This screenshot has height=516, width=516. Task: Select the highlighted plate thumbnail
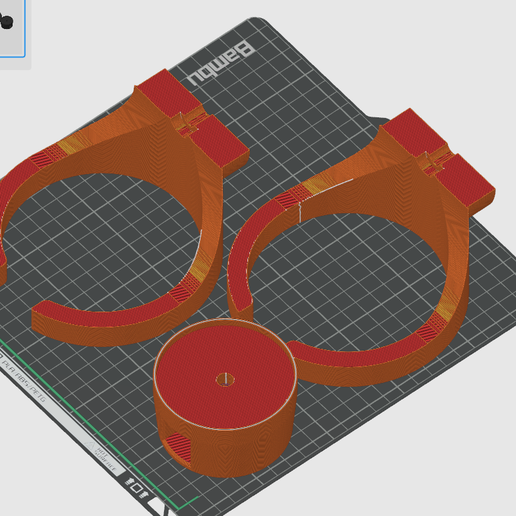click(12, 28)
